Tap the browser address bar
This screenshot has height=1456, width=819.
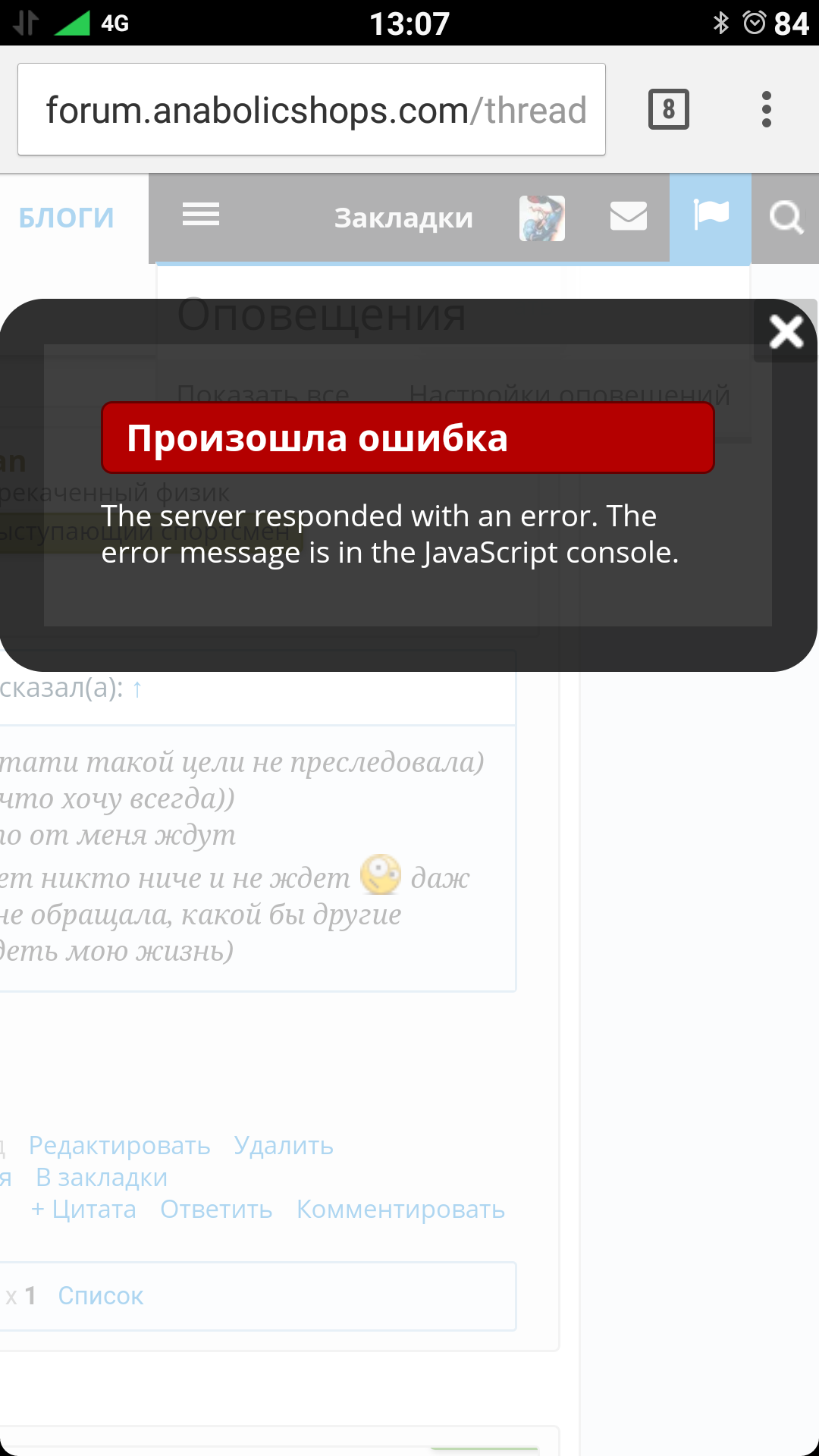[312, 109]
